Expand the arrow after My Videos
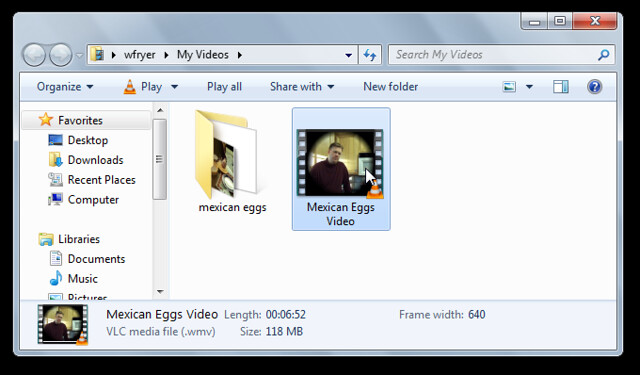Screen dimensions: 640x375 (240, 55)
